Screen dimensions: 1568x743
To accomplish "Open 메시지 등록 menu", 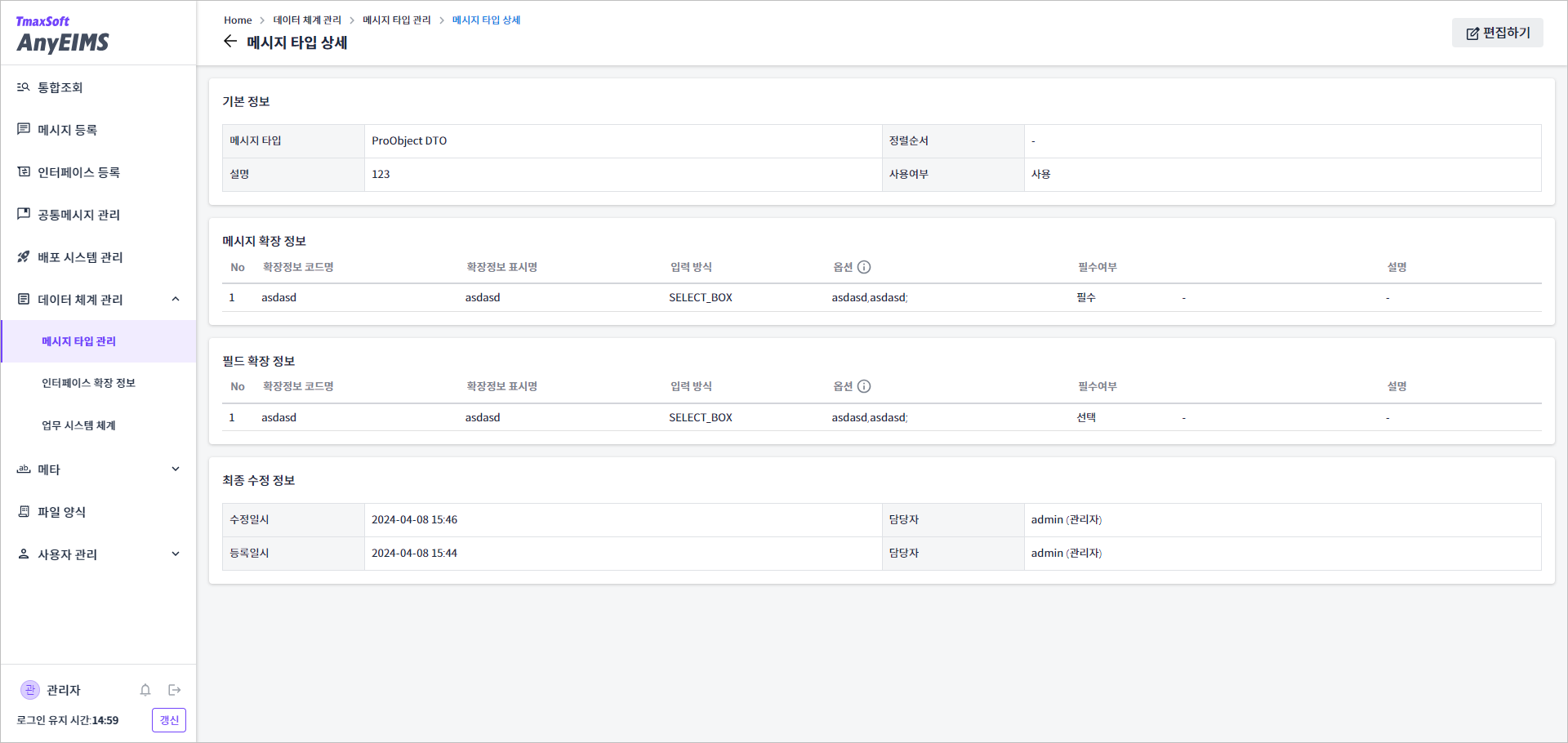I will coord(98,130).
